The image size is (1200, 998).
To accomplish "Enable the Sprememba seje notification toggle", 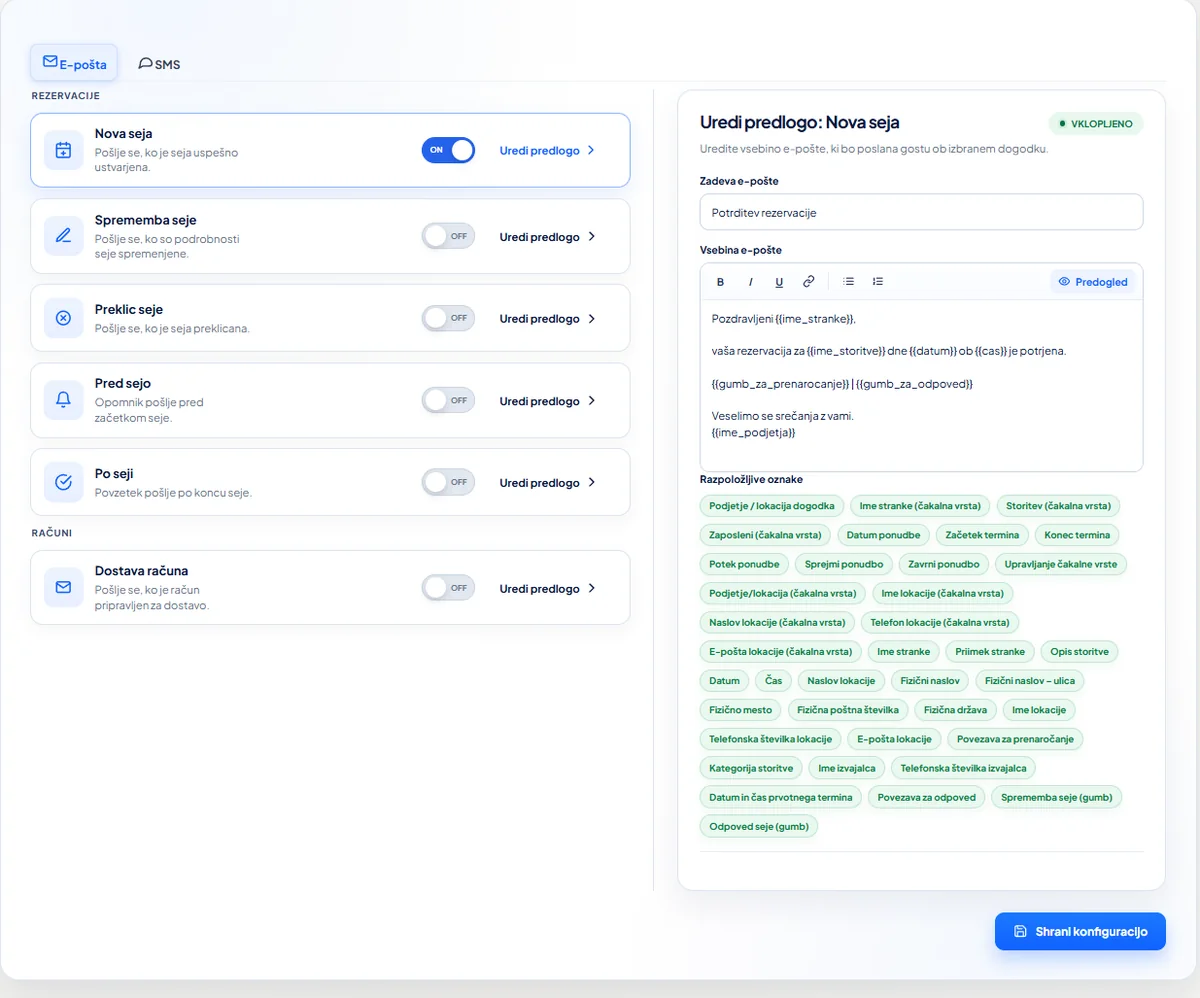I will coord(448,236).
